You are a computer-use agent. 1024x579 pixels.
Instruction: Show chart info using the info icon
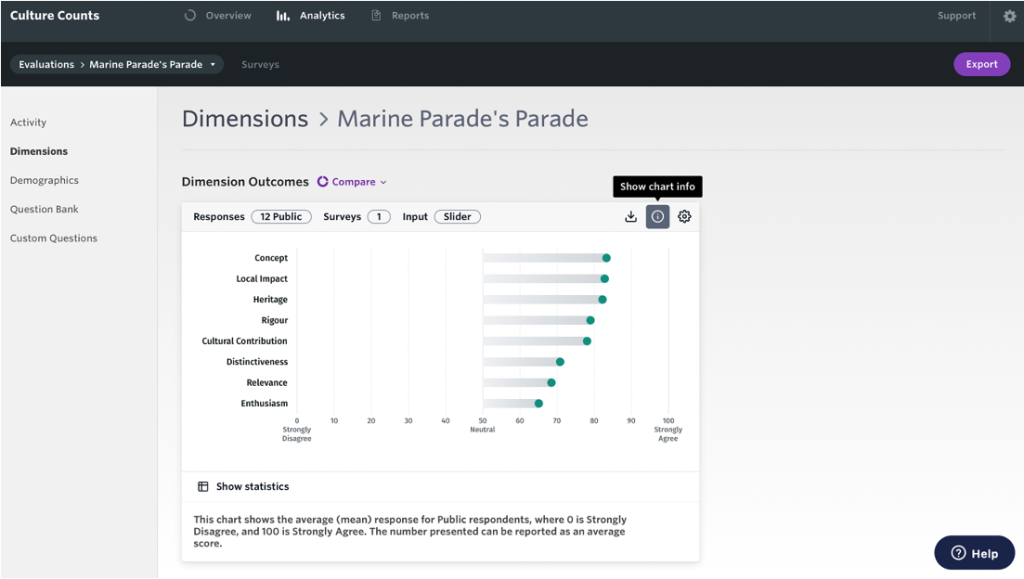[x=657, y=216]
